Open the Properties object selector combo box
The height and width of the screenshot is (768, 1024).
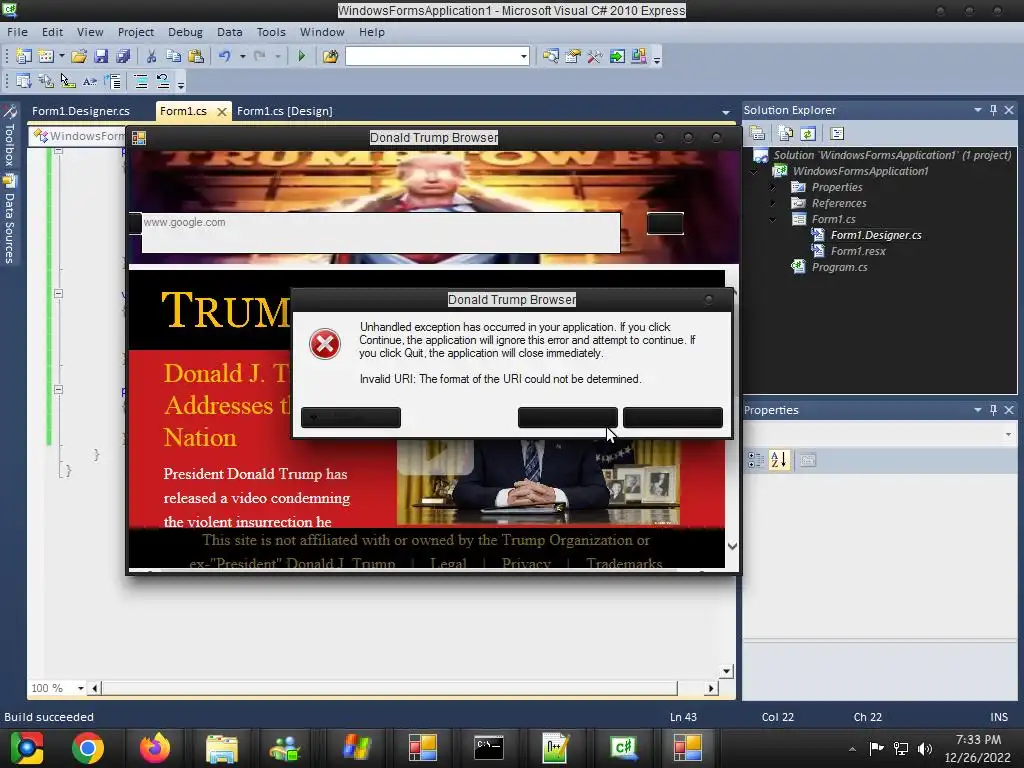880,434
